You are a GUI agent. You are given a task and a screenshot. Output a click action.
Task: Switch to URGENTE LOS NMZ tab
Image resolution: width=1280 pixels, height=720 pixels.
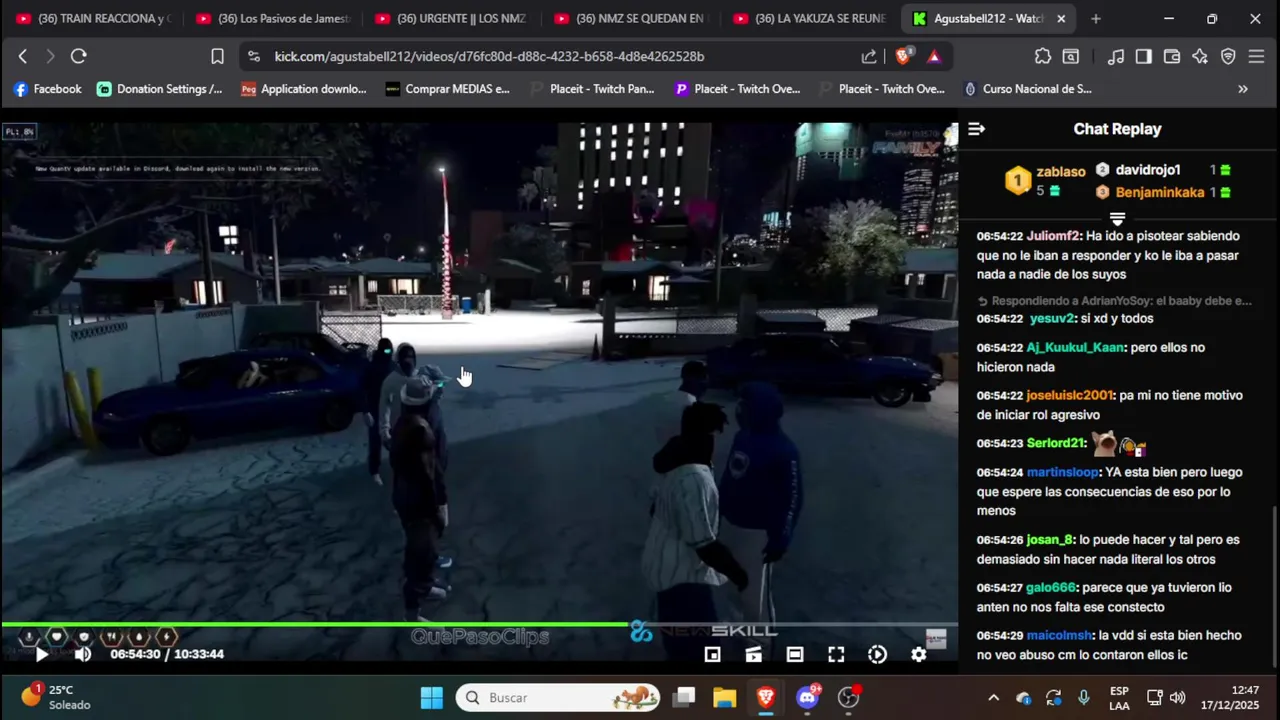[451, 19]
